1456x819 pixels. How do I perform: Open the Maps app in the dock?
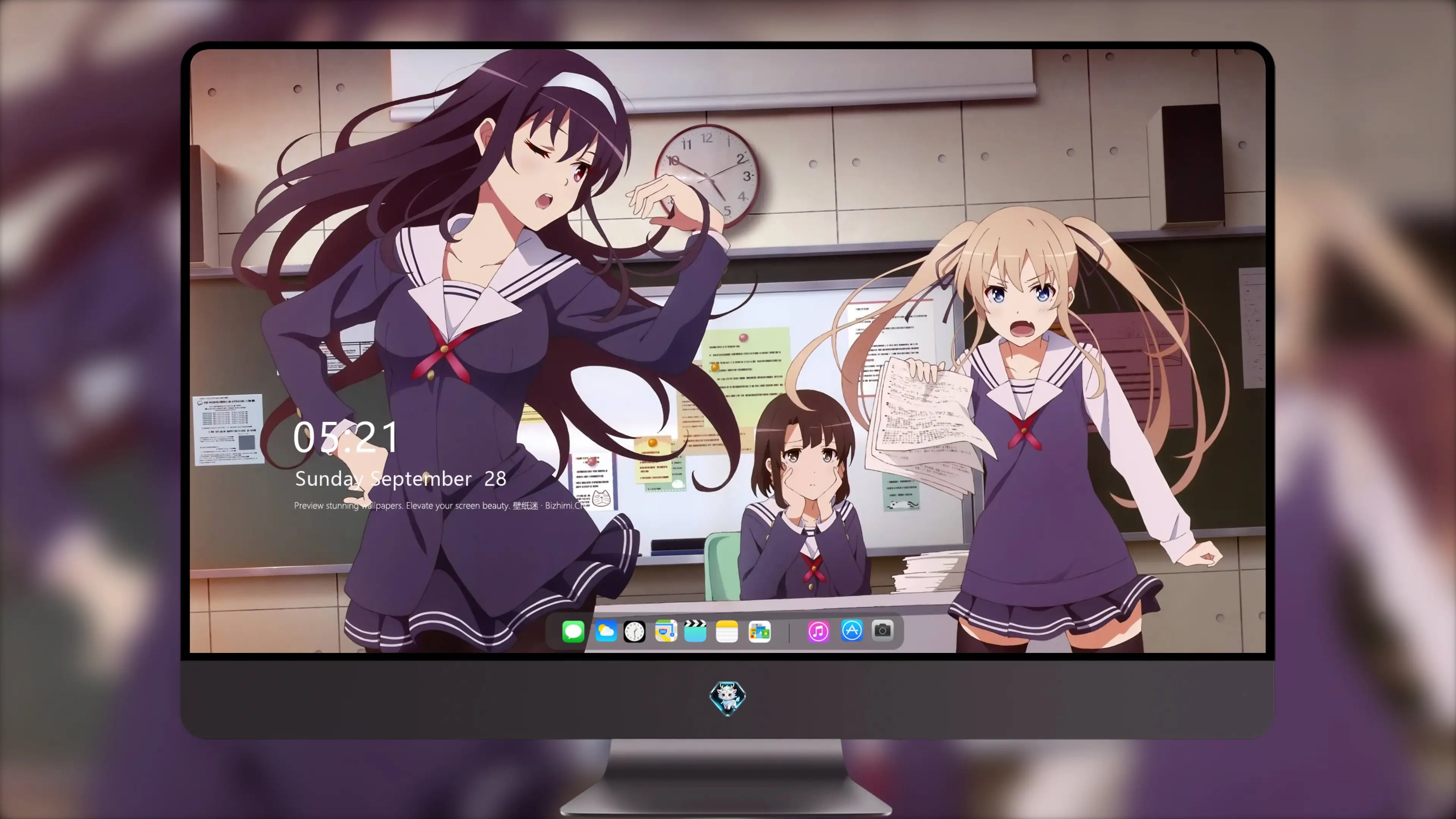(x=666, y=631)
